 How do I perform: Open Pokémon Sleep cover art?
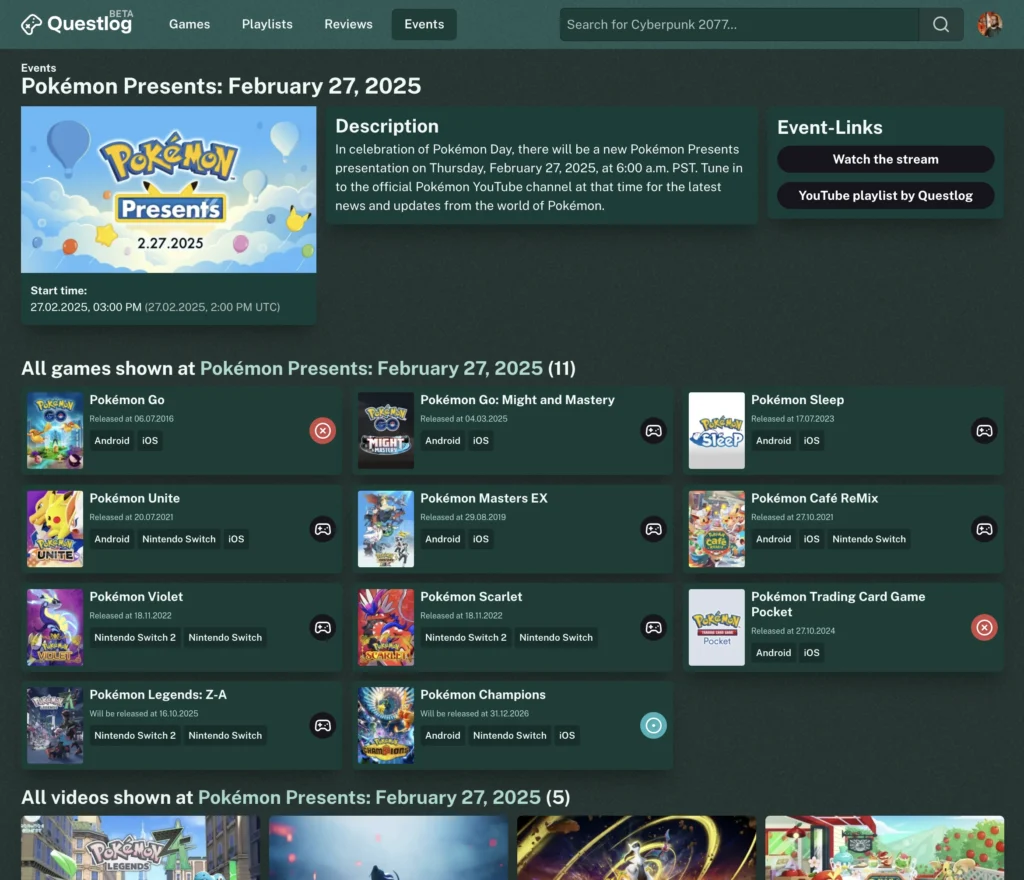[716, 430]
